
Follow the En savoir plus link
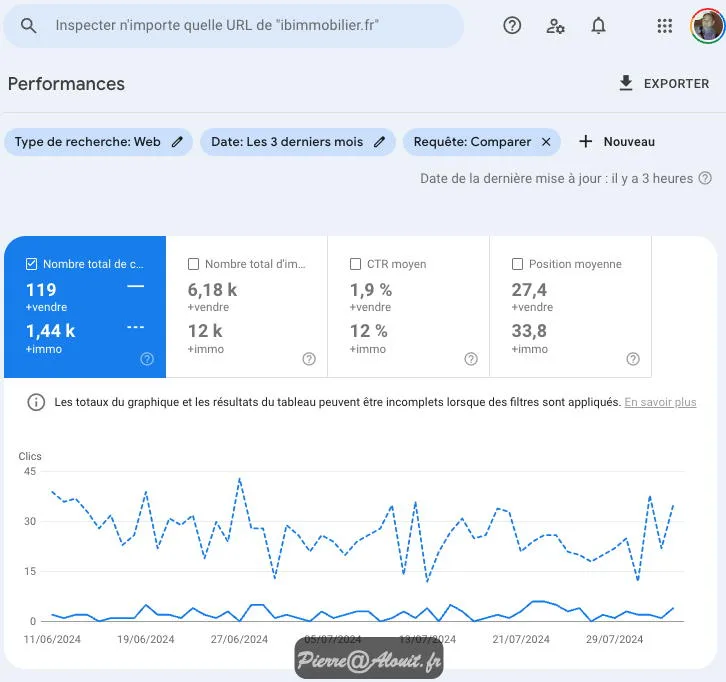point(660,402)
